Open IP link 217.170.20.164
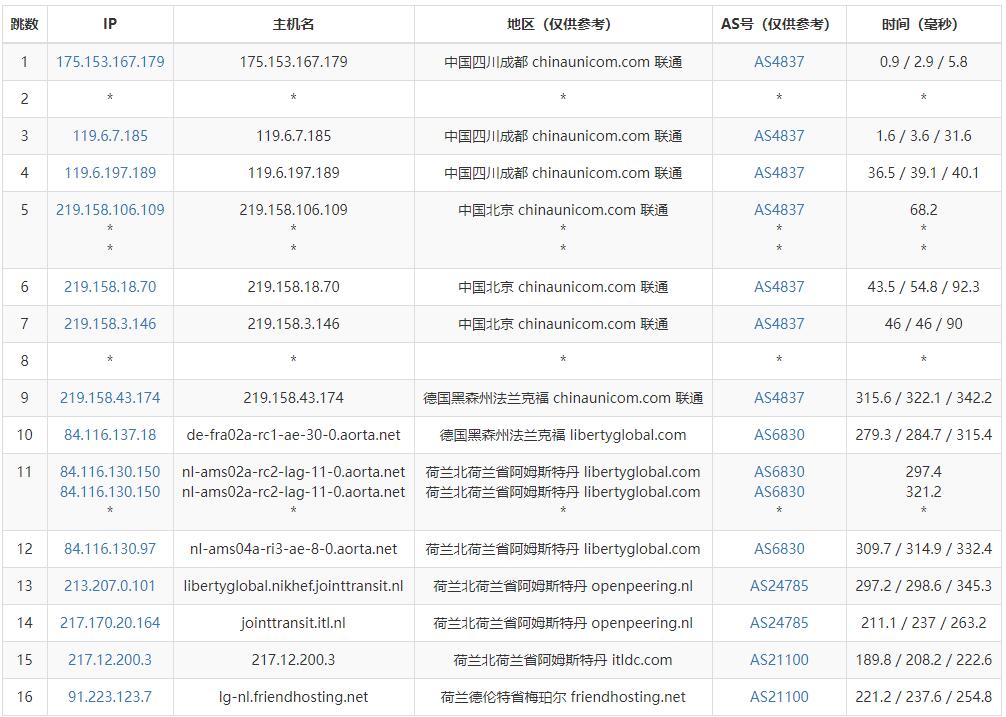 coord(110,623)
